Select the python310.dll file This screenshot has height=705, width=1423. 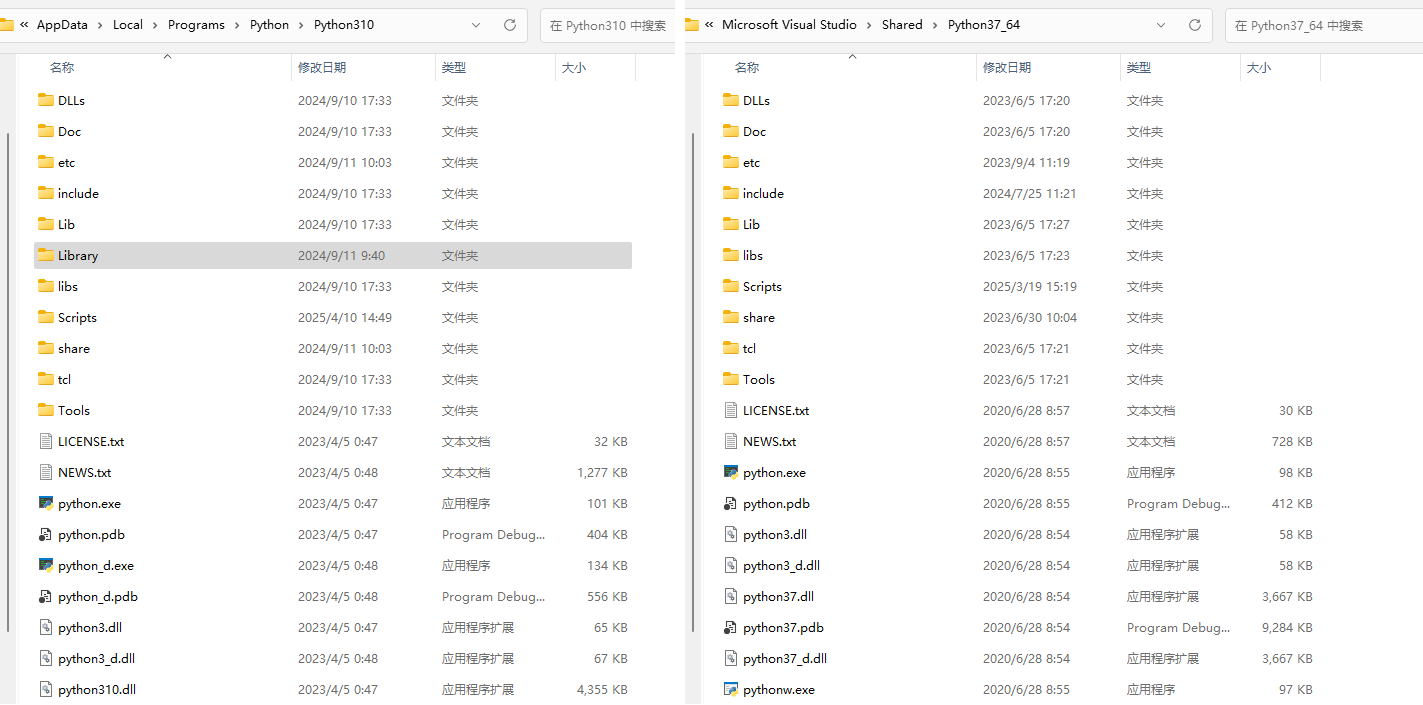click(96, 689)
